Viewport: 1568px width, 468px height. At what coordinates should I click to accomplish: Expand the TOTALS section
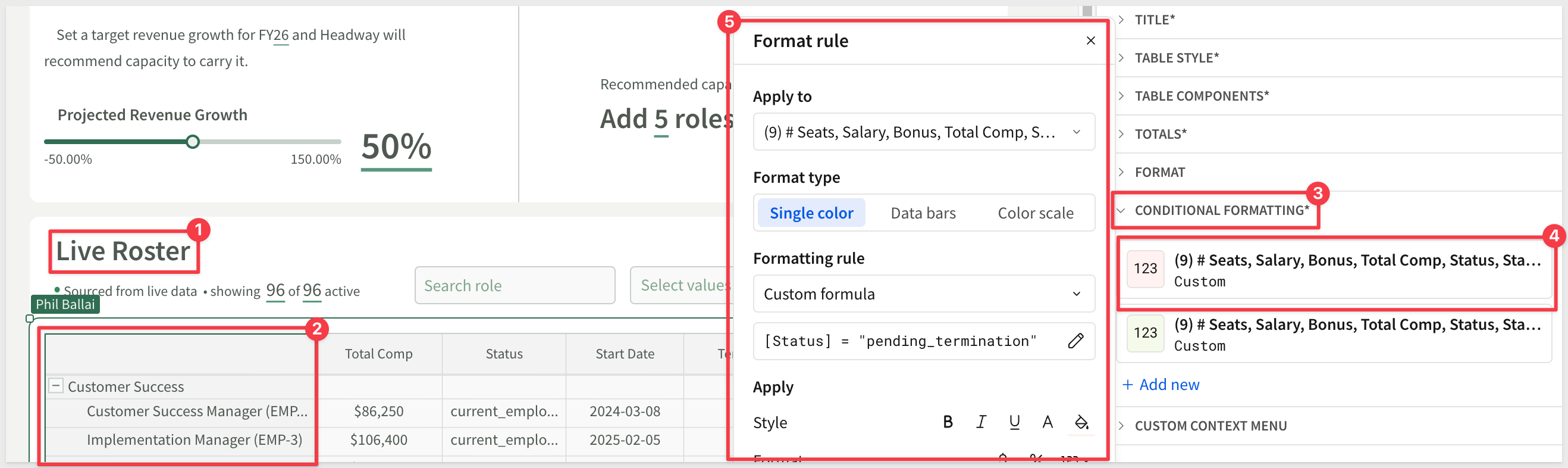click(1159, 134)
